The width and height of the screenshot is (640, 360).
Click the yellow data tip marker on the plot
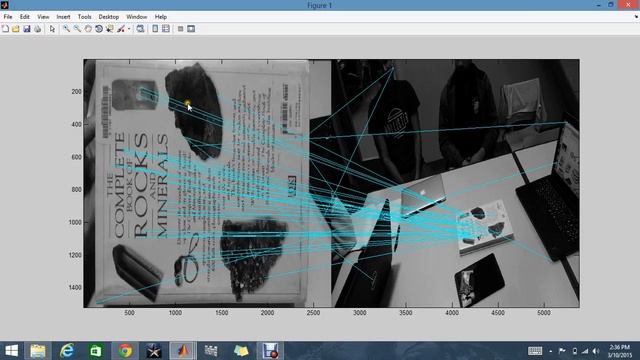tap(187, 103)
